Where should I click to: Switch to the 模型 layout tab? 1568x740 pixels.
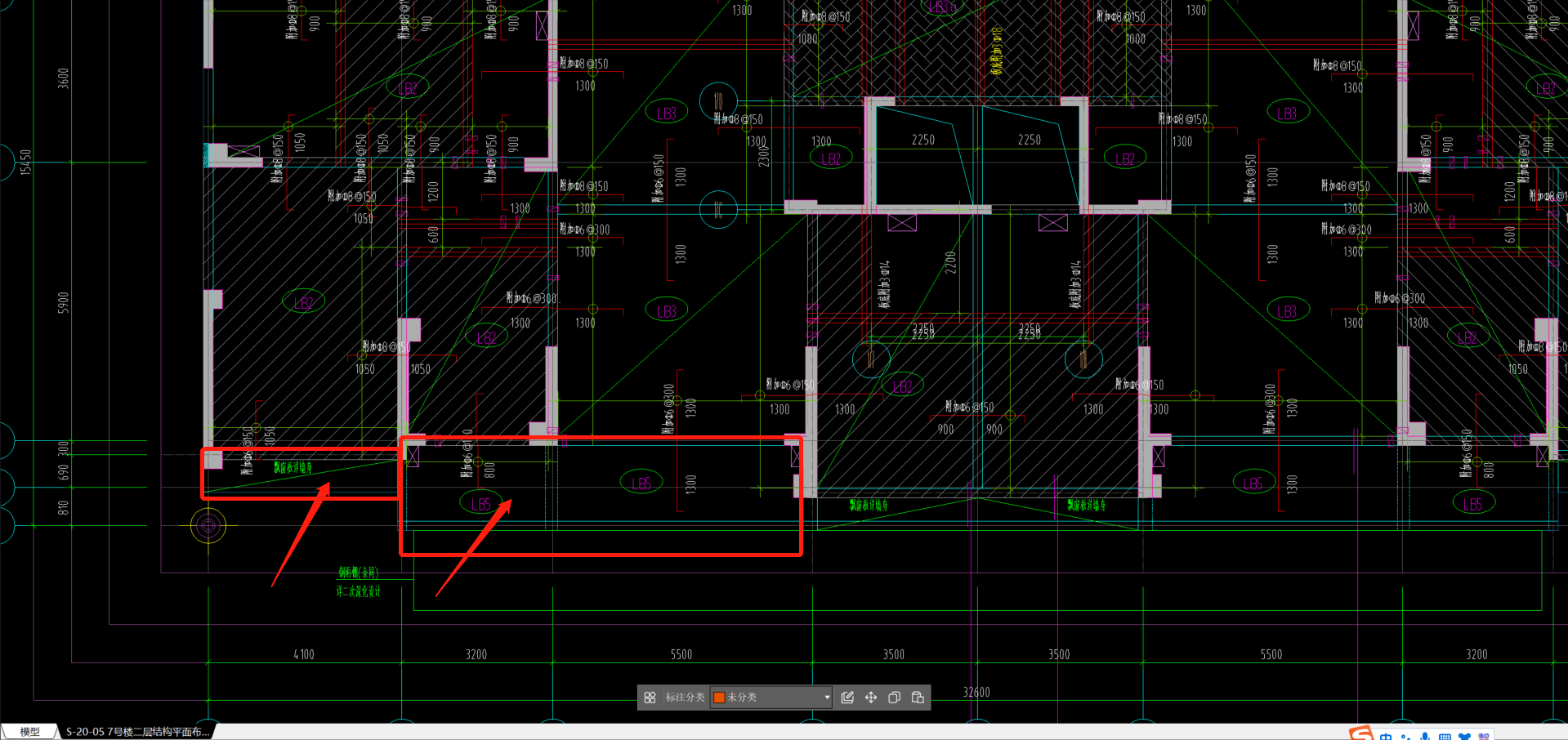click(29, 732)
